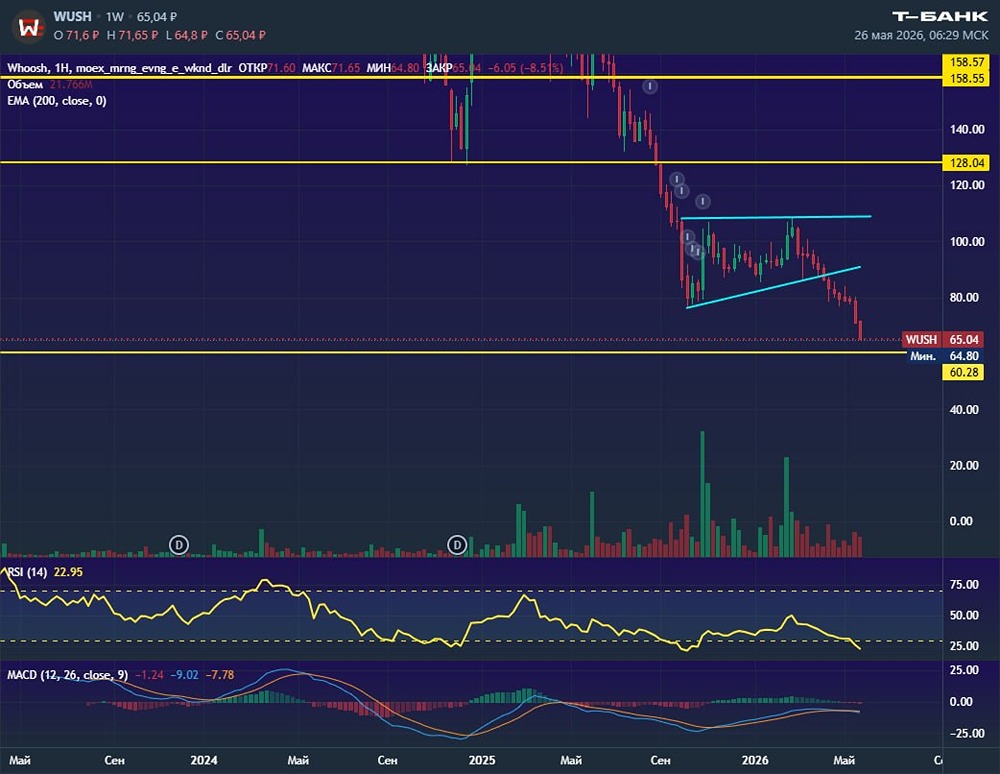Click the MACD -25.00 axis label

[967, 733]
